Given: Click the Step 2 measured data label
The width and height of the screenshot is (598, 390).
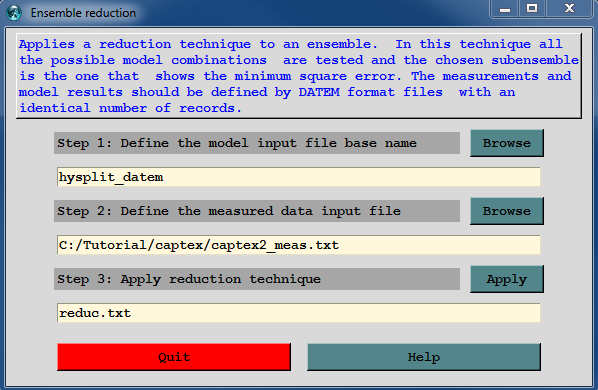Looking at the screenshot, I should pos(257,211).
